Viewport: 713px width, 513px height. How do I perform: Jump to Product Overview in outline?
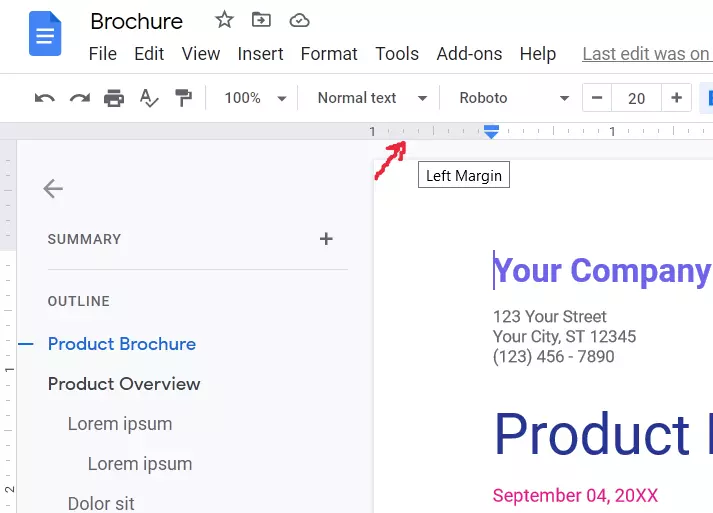click(124, 384)
